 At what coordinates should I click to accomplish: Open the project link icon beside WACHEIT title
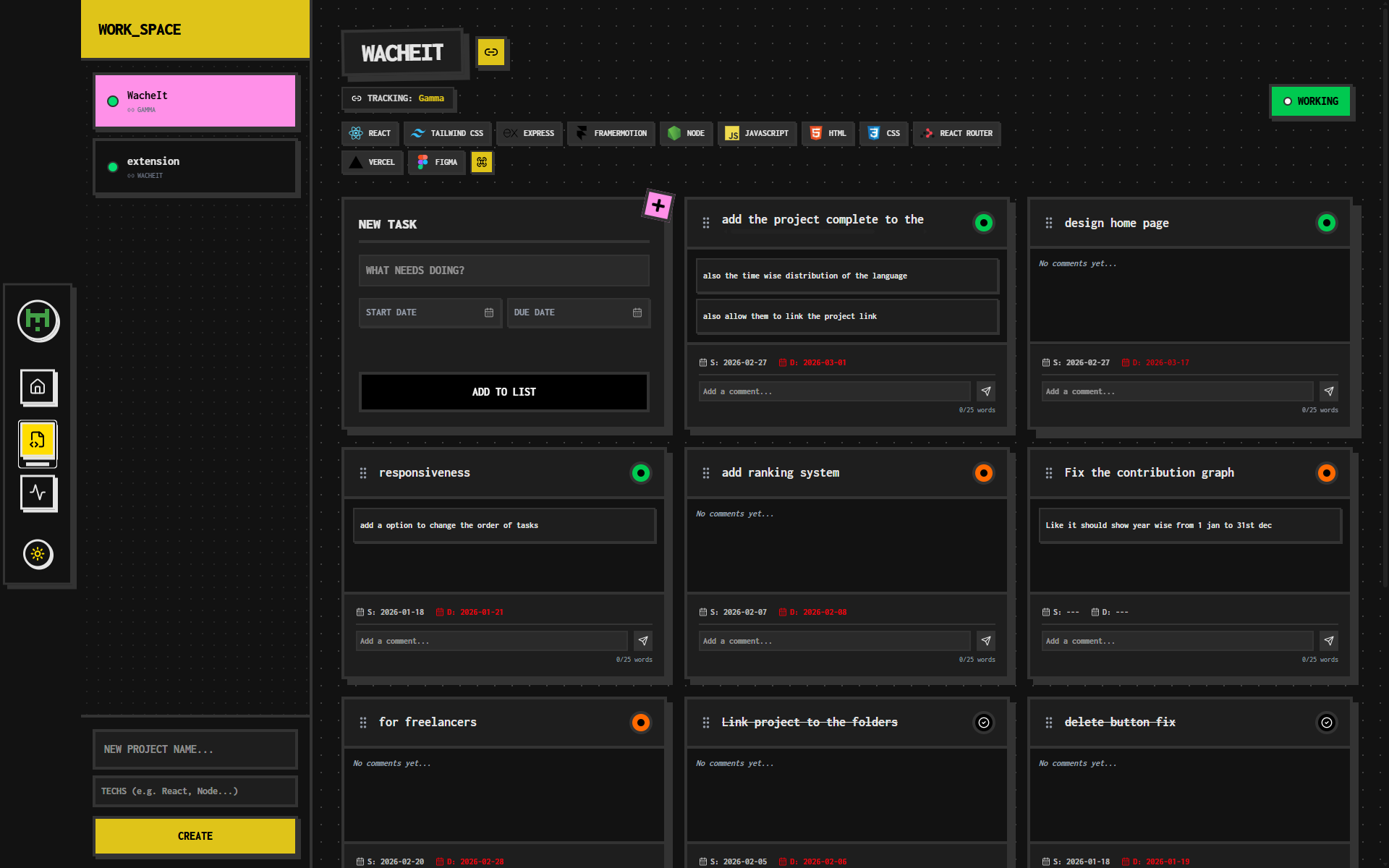pos(491,52)
